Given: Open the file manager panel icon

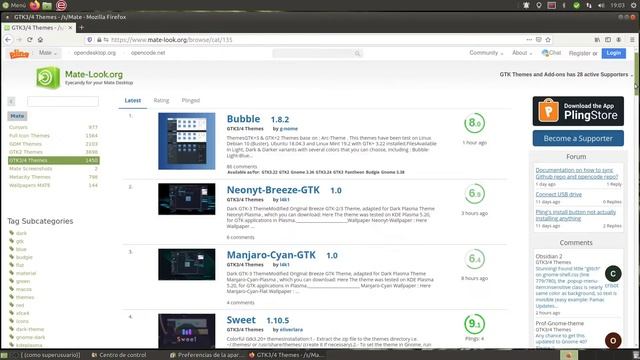Looking at the screenshot, I should pyautogui.click(x=47, y=5).
